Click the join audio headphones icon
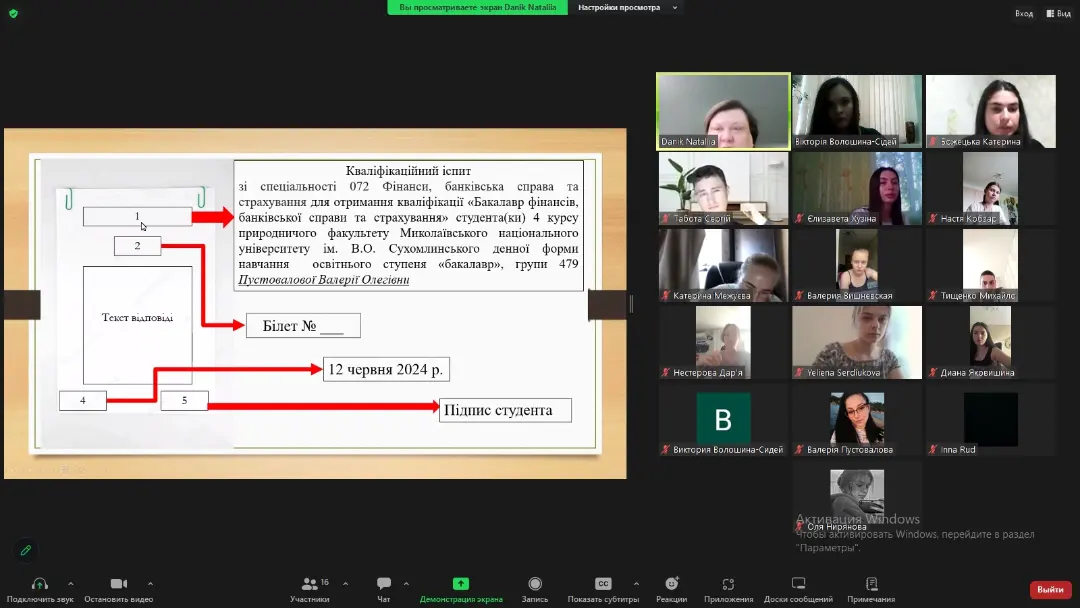The width and height of the screenshot is (1080, 608). 40,585
